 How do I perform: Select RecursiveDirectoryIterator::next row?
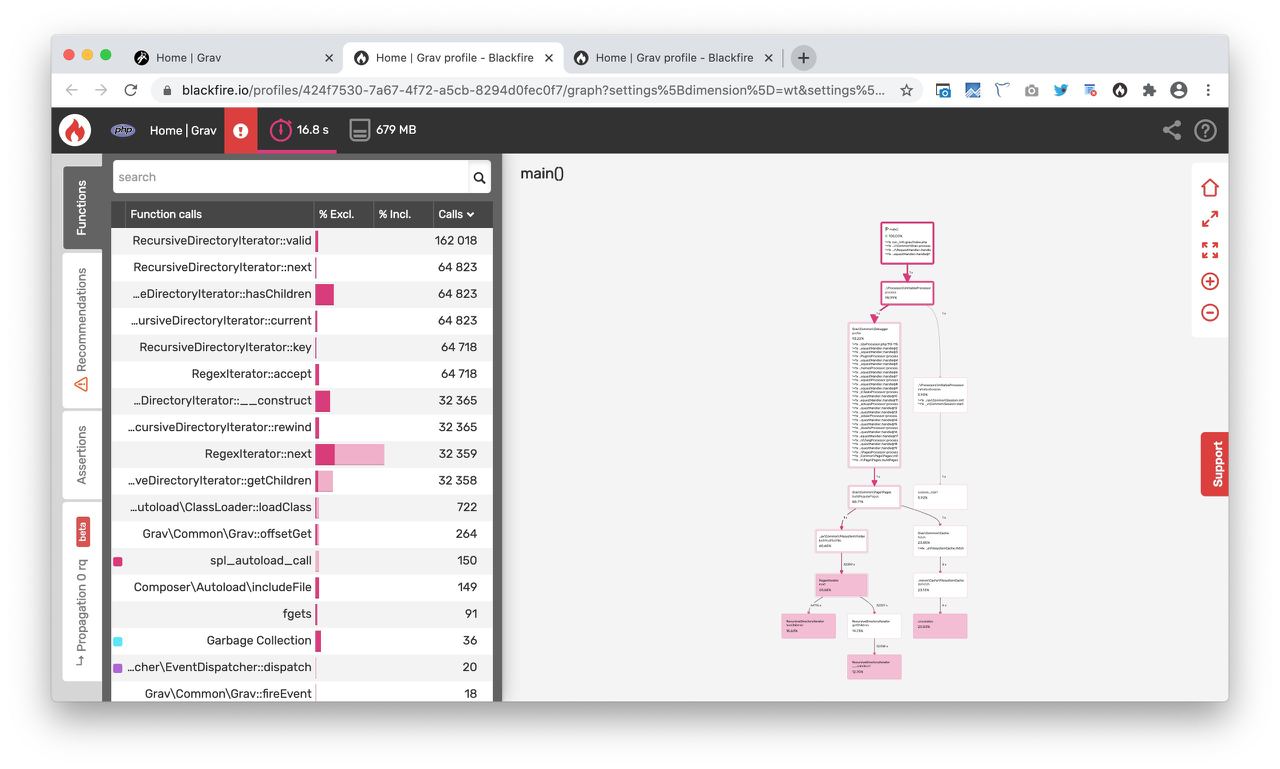pos(302,267)
